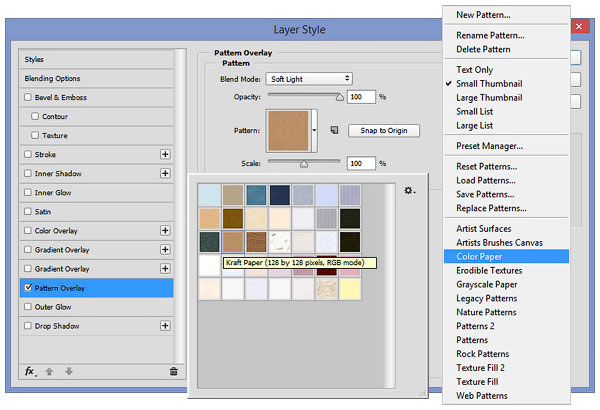This screenshot has width=600, height=410.
Task: Click the create new preset icon beside pattern
Action: click(x=335, y=131)
